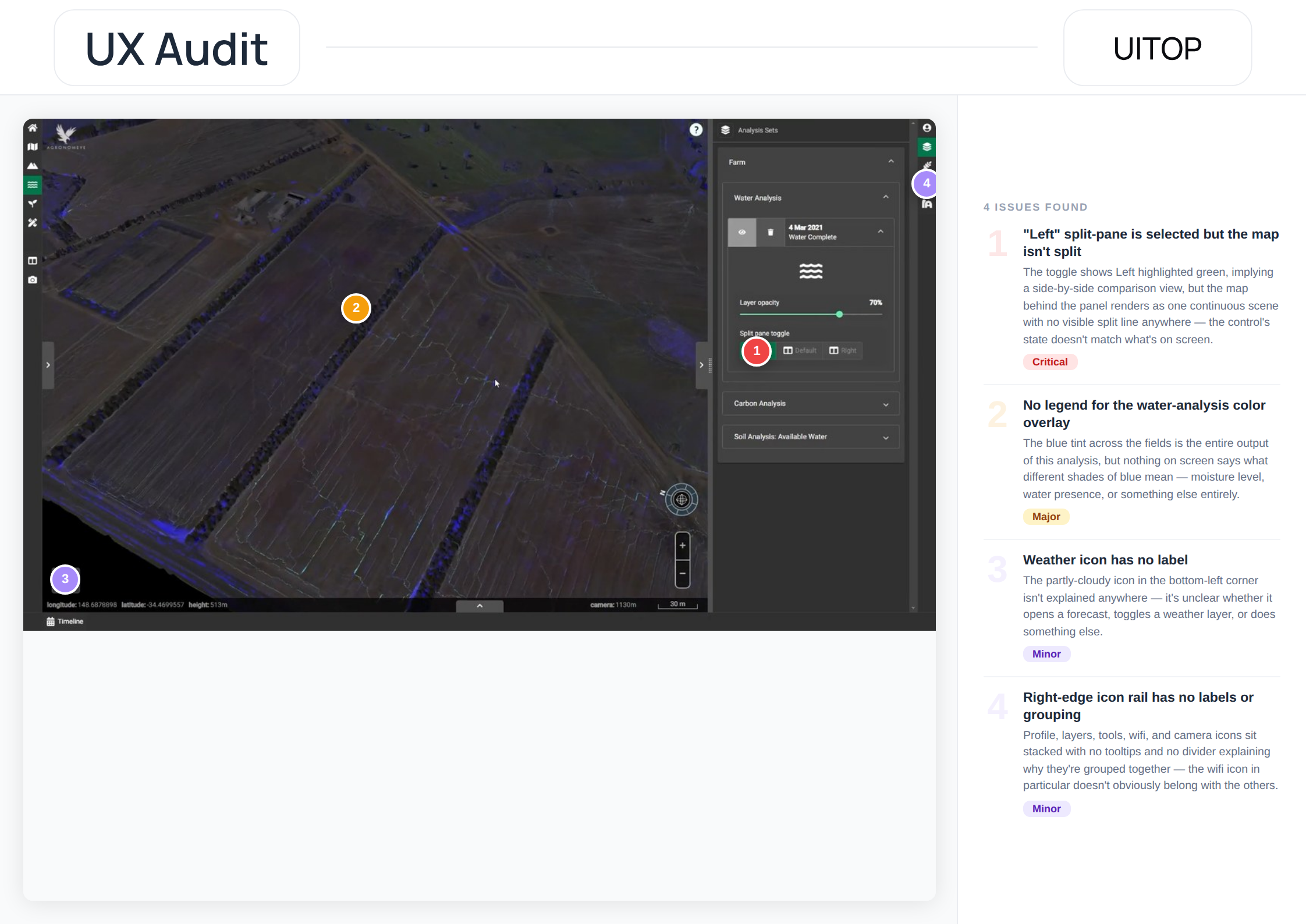This screenshot has height=924, width=1306.
Task: Select the Right split pane option
Action: pos(843,350)
